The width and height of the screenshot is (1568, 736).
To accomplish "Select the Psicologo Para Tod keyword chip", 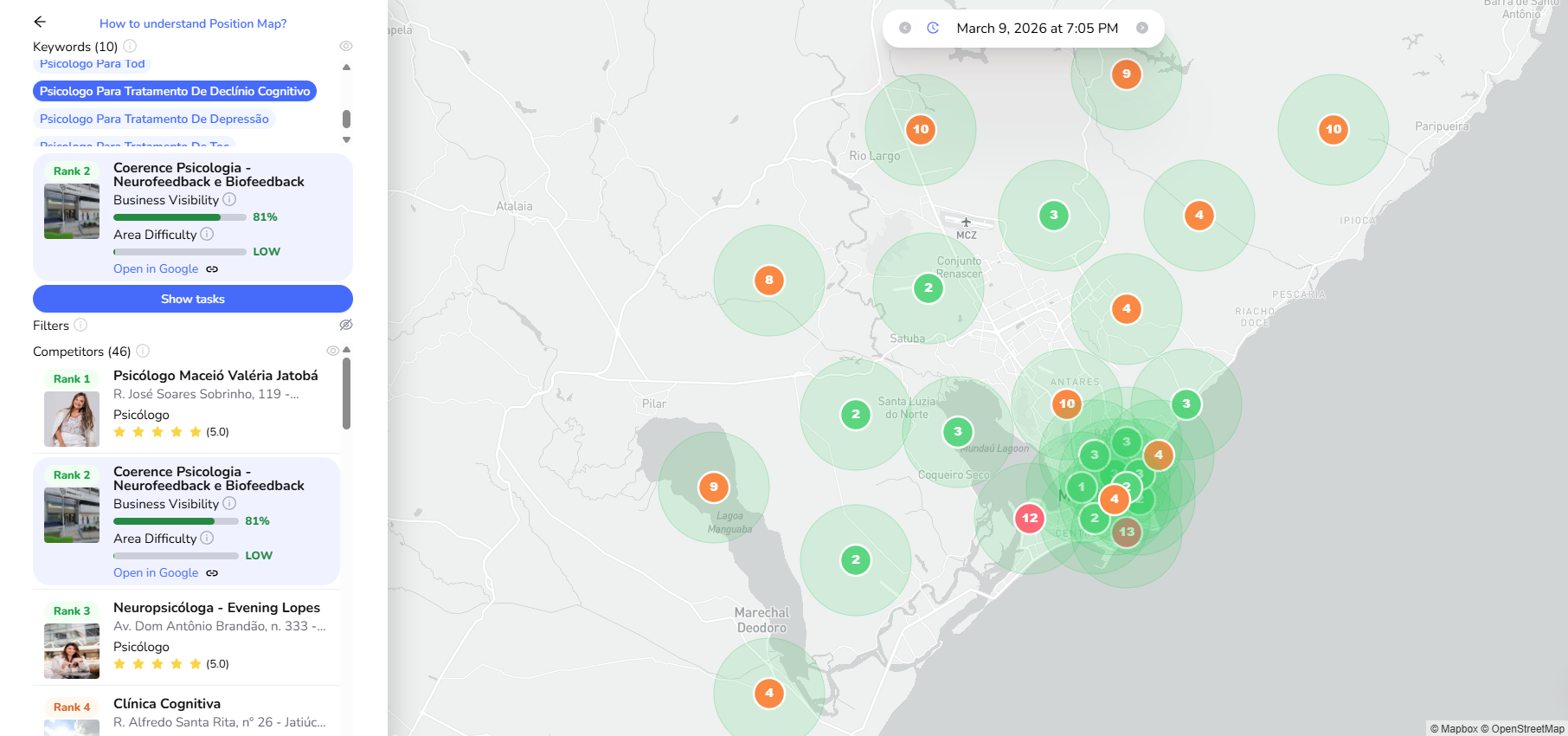I will pyautogui.click(x=93, y=64).
